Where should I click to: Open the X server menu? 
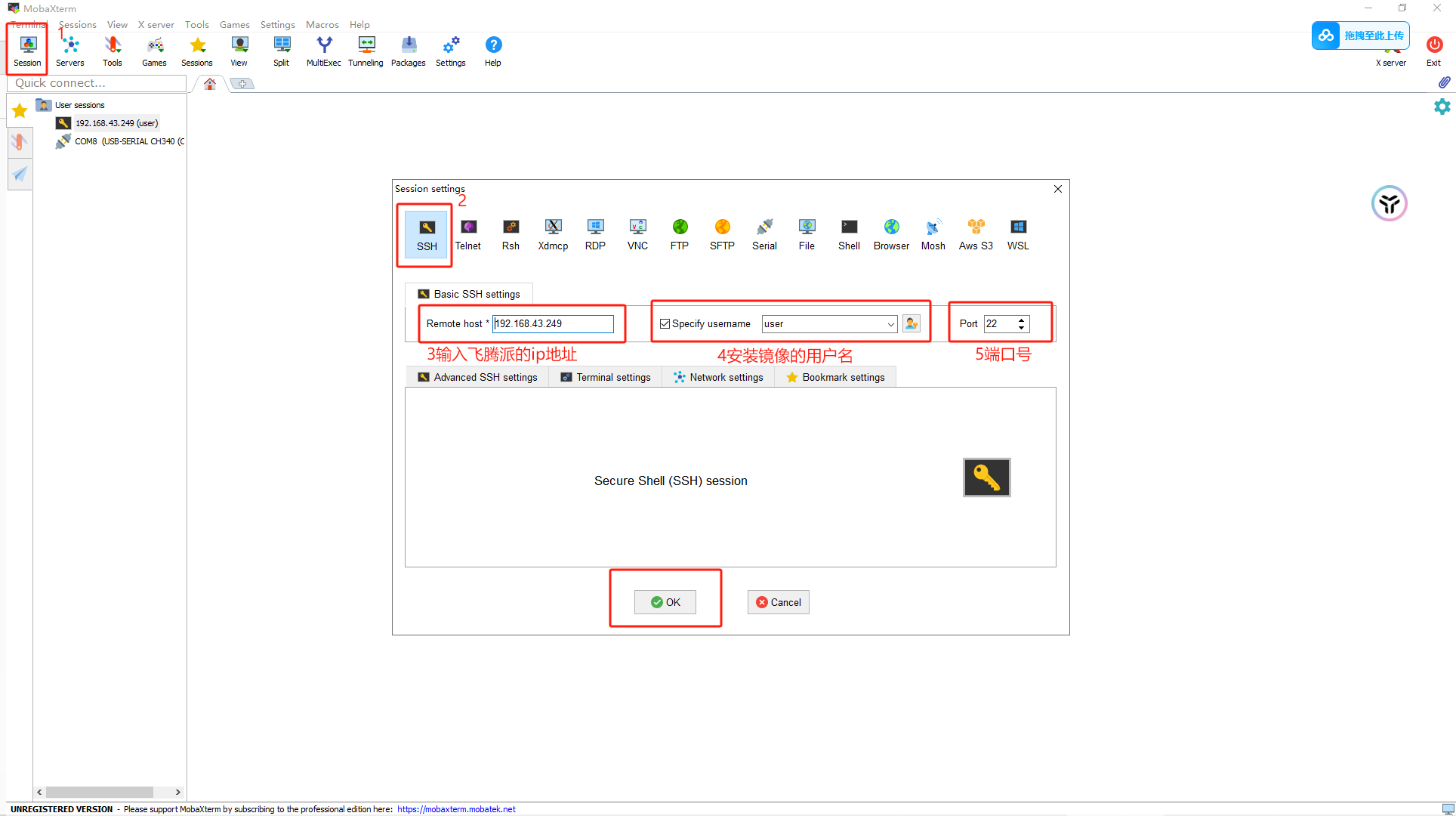156,24
